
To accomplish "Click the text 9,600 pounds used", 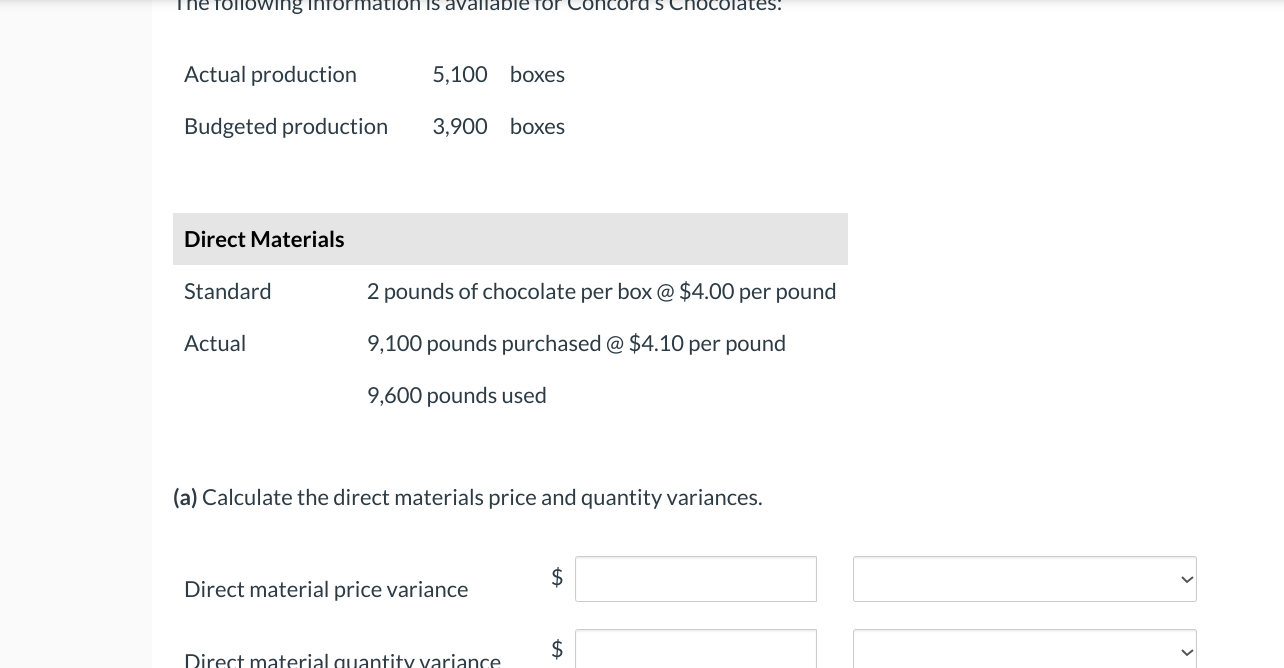I will click(456, 395).
